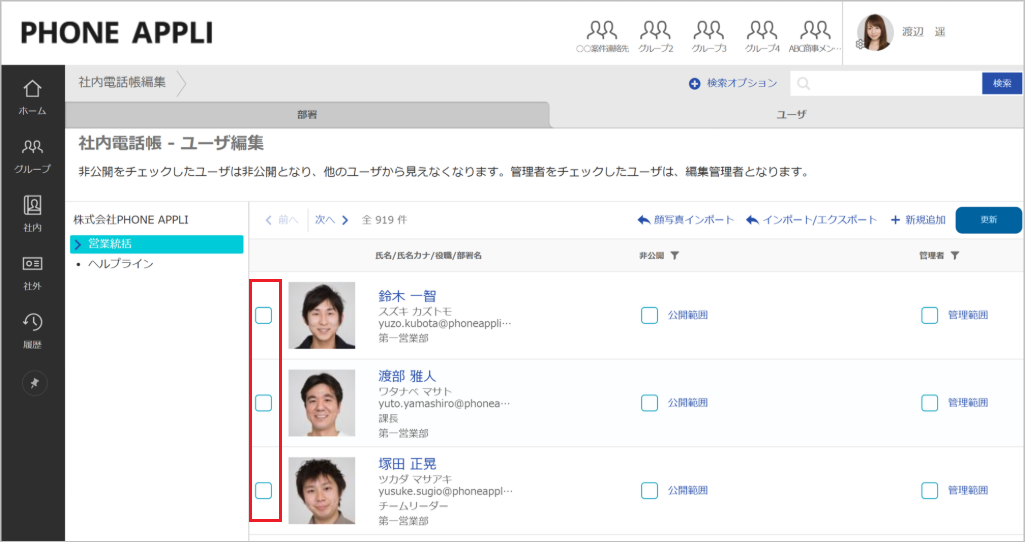Image resolution: width=1025 pixels, height=542 pixels.
Task: Open the グループ2 group icon in header
Action: (x=655, y=35)
